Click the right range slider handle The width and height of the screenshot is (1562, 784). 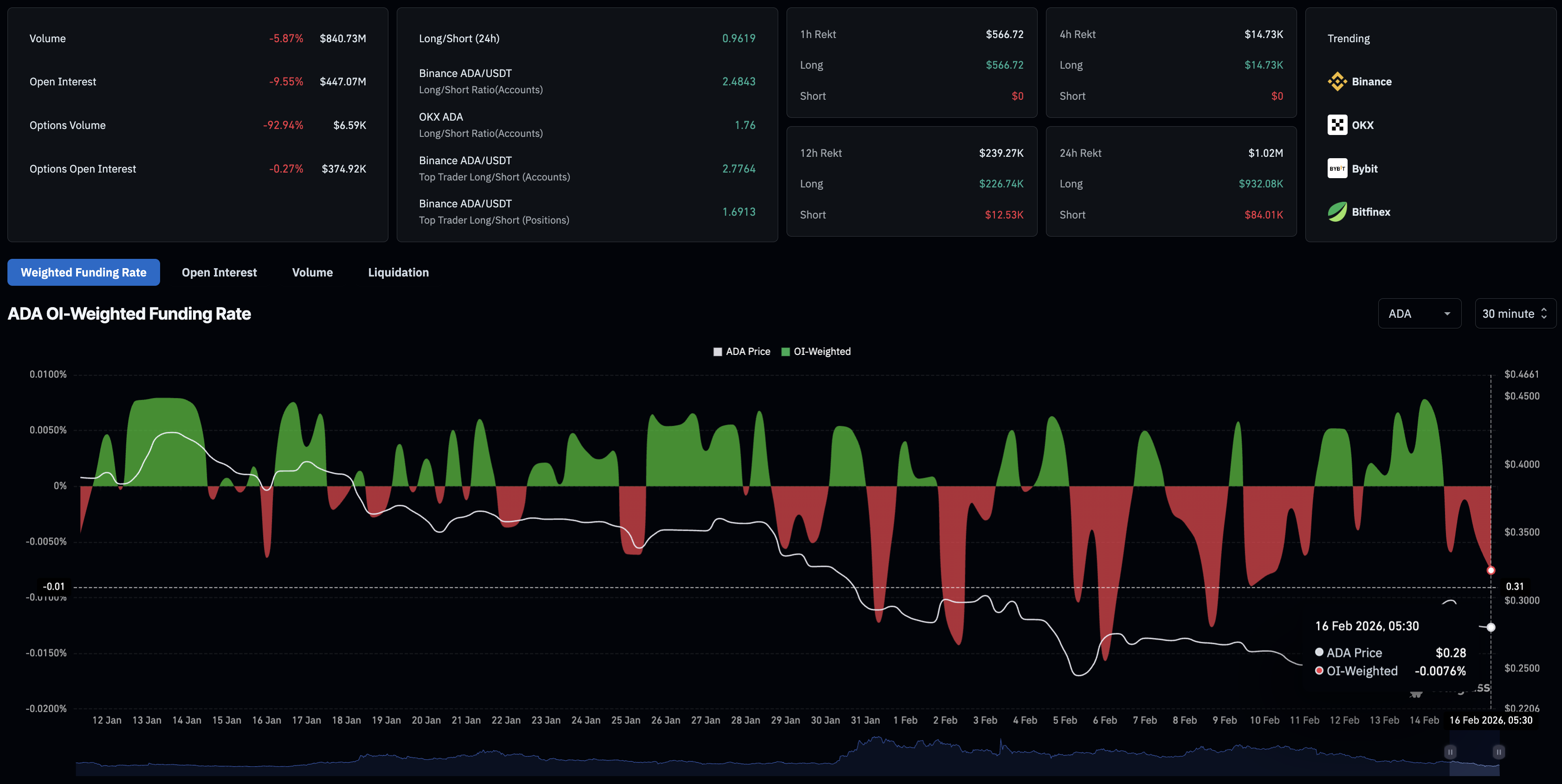(1498, 752)
